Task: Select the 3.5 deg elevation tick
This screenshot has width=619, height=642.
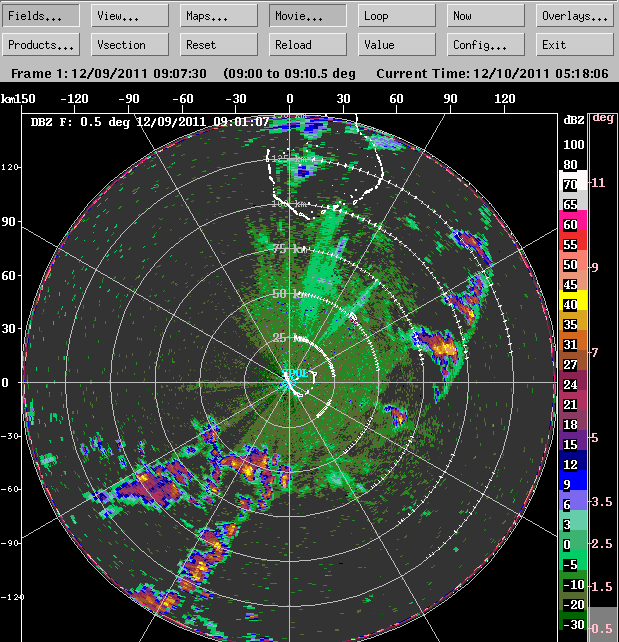Action: click(x=601, y=502)
